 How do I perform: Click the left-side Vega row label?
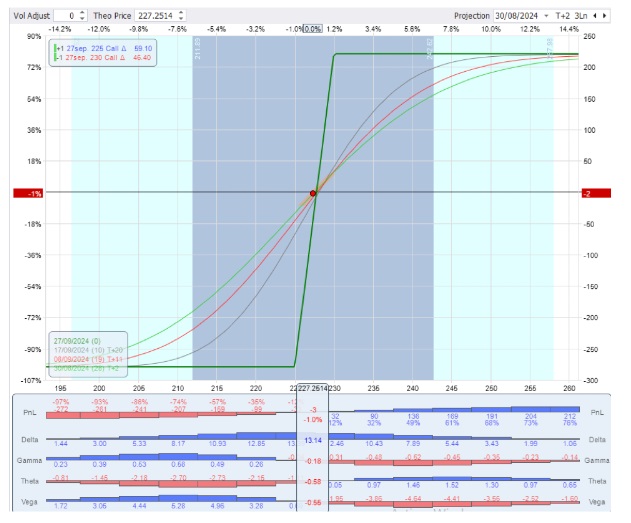tap(31, 497)
